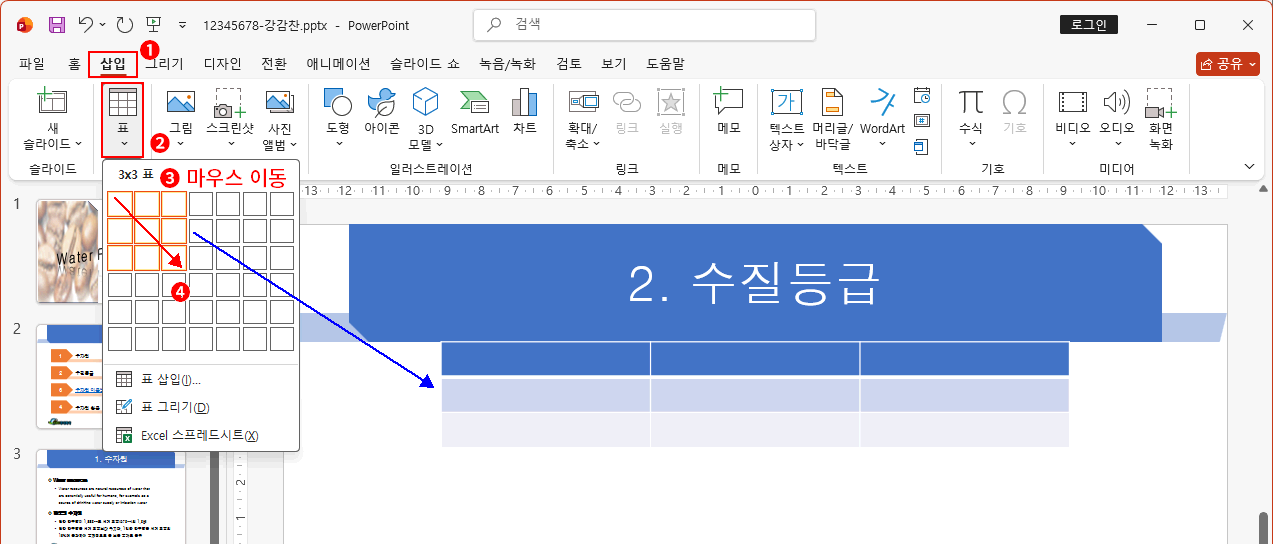Open the 도움말 tab

tap(665, 64)
